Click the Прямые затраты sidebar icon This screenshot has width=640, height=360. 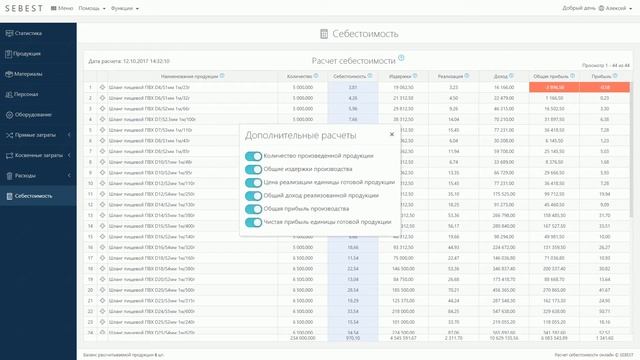[x=9, y=135]
